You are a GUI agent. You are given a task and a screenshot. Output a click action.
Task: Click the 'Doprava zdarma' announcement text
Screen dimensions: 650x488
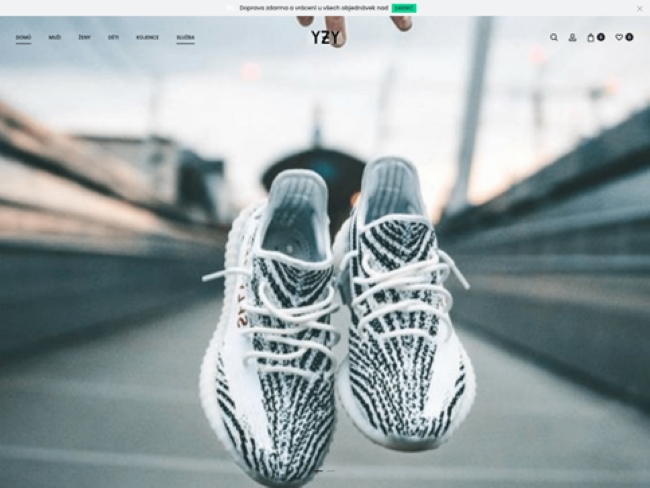(x=314, y=8)
